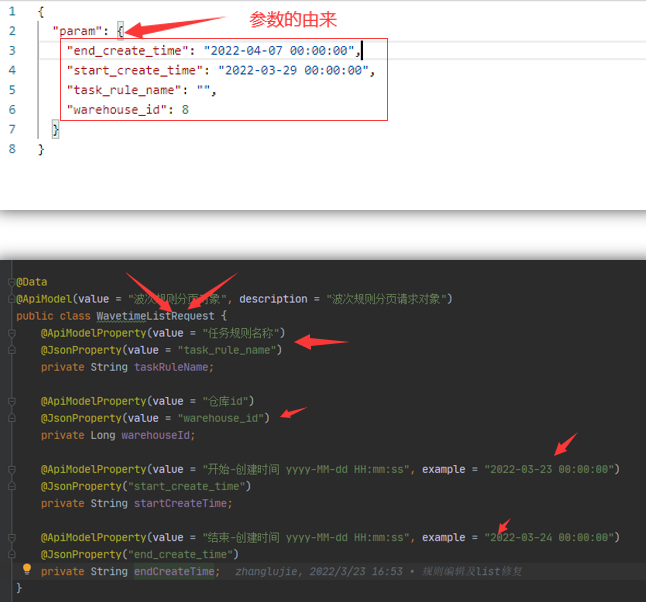
Task: Click the value "2022-03-29 00:00:00"
Action: click(x=293, y=70)
